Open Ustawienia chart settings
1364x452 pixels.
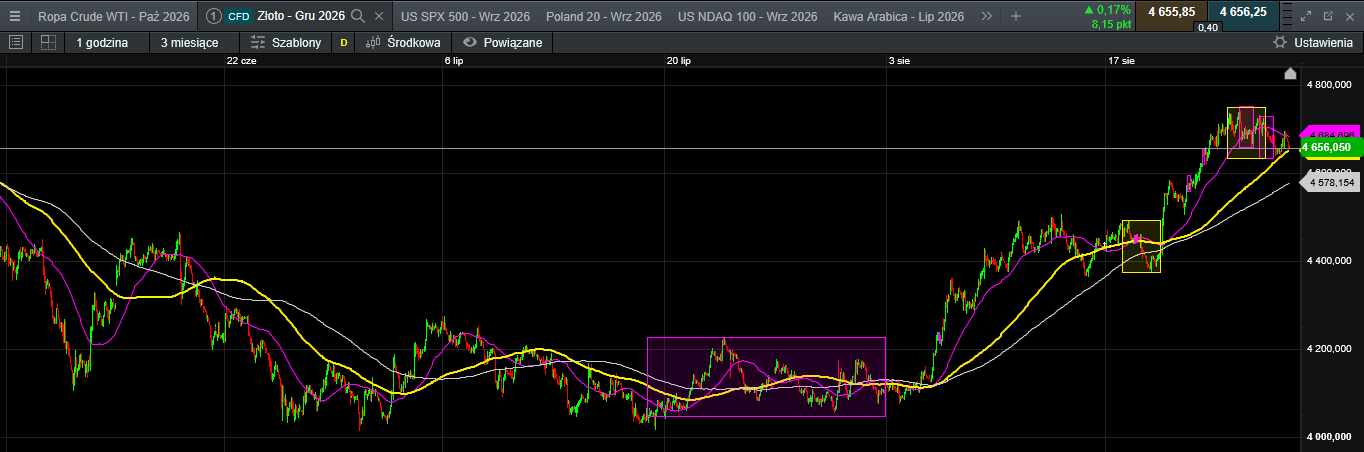pyautogui.click(x=1313, y=42)
